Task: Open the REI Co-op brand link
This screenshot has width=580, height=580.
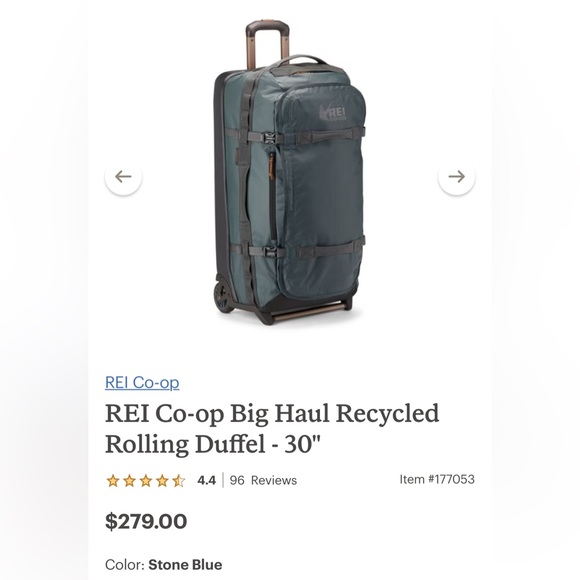Action: (142, 382)
